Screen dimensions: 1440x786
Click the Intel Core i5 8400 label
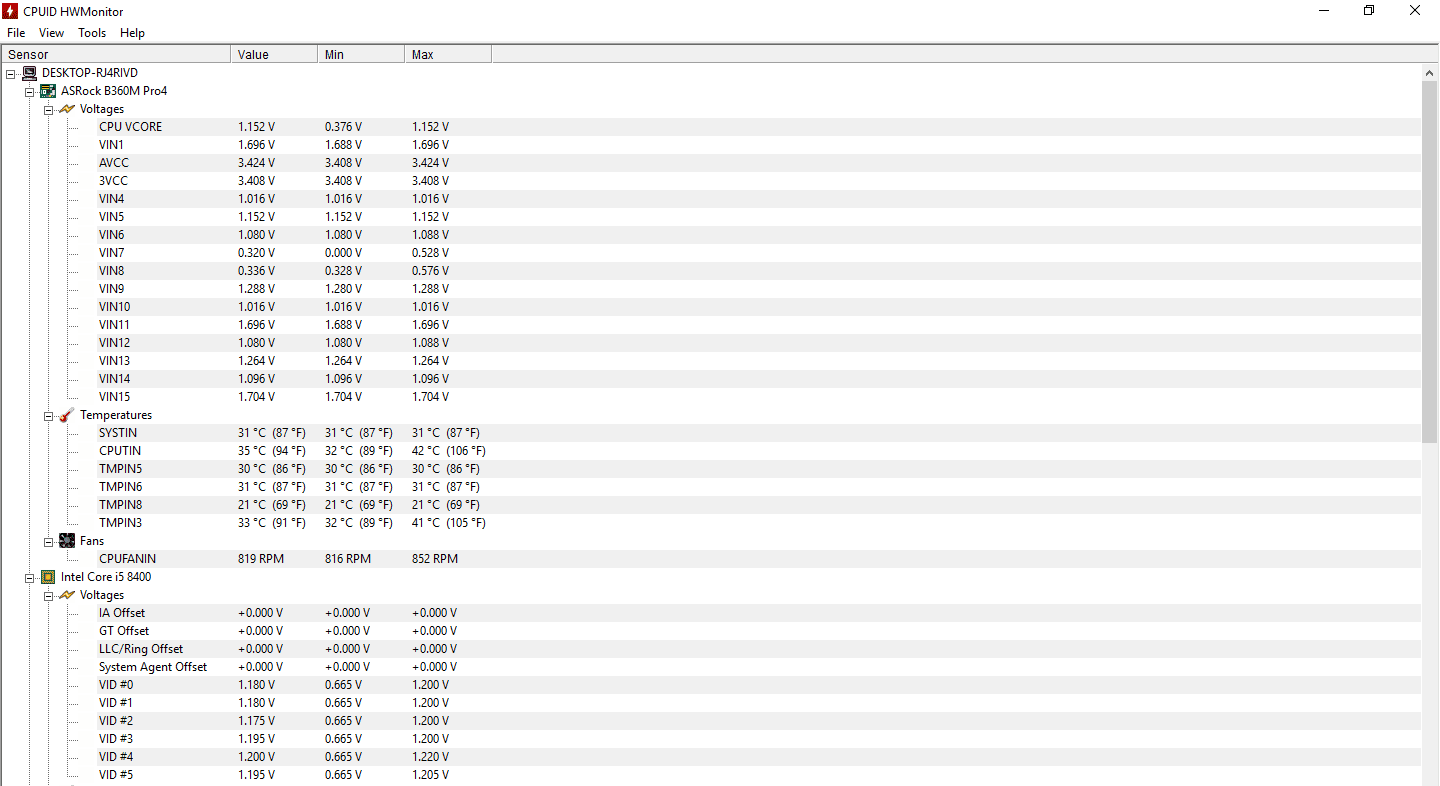106,577
